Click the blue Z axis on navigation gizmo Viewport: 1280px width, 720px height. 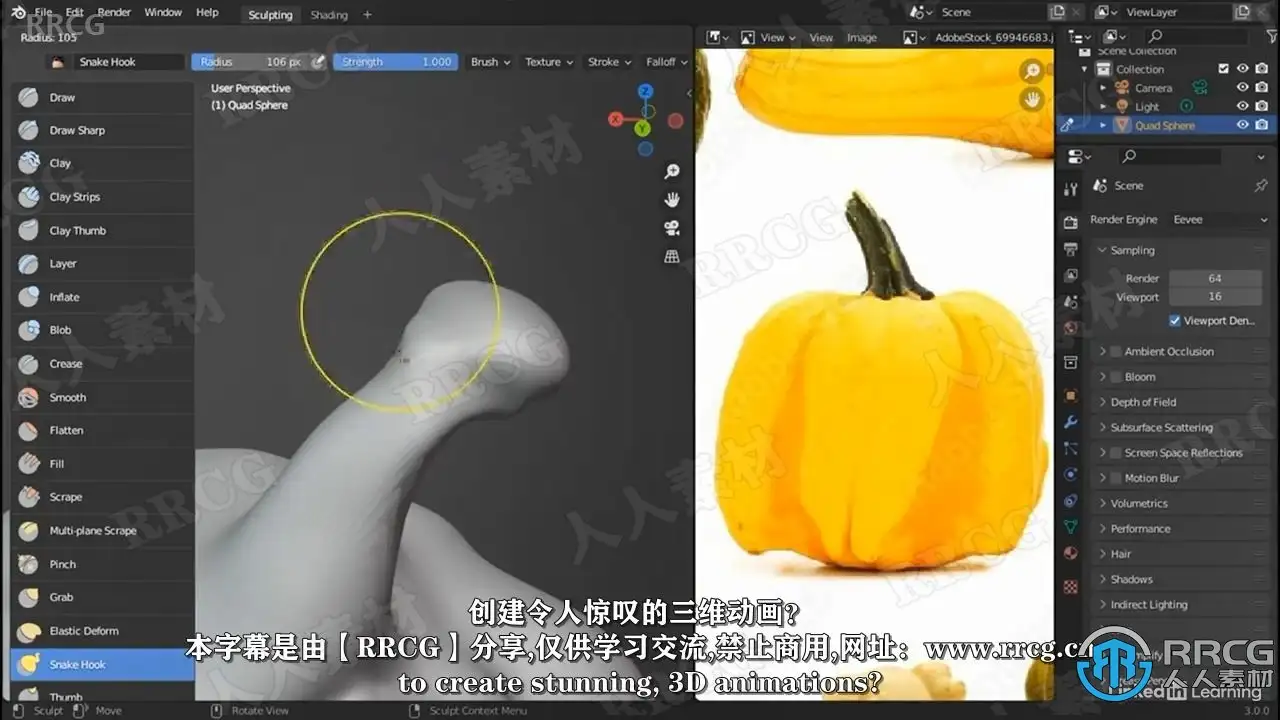(x=646, y=91)
